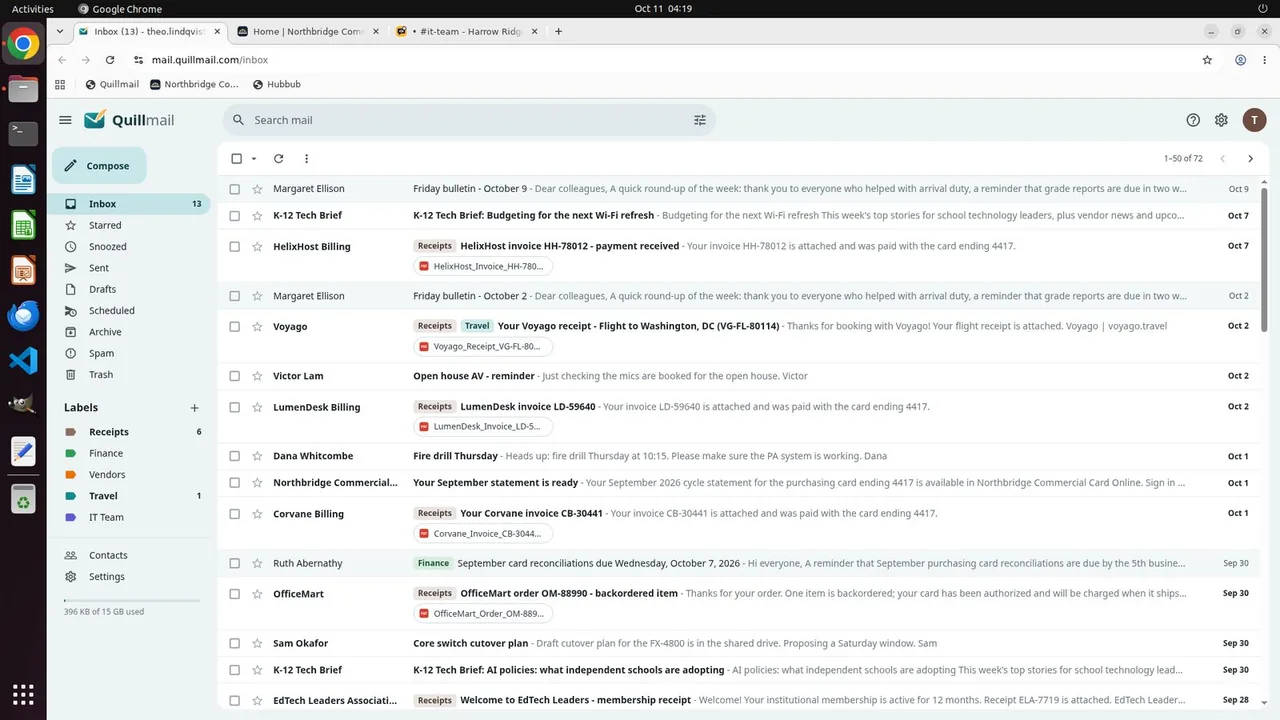Expand the select-all dropdown arrow
The height and width of the screenshot is (720, 1280).
(254, 159)
